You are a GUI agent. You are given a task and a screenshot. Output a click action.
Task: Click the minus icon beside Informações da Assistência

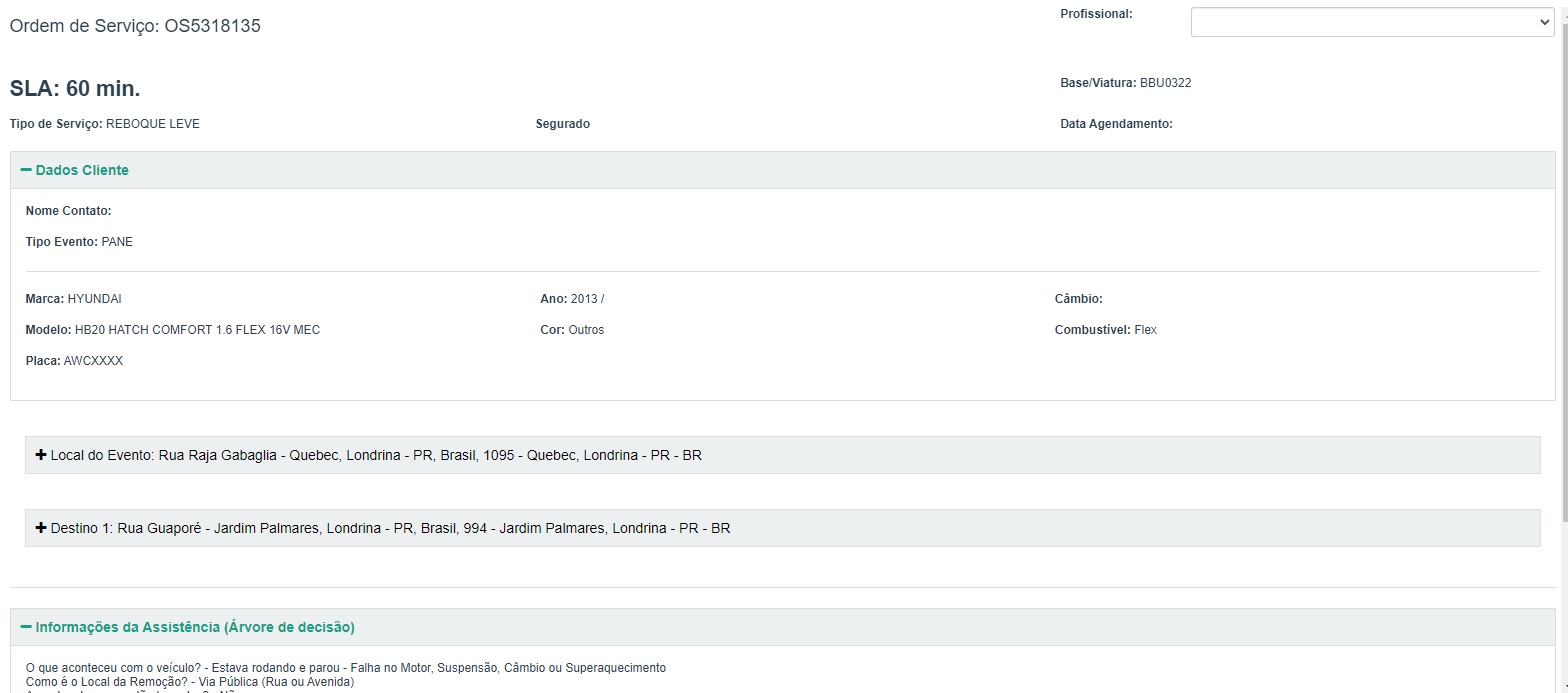(26, 627)
